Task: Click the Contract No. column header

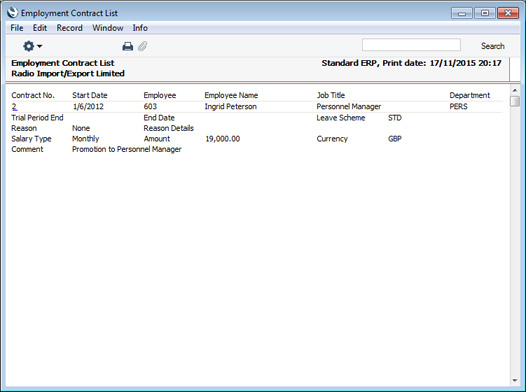Action: (x=33, y=95)
